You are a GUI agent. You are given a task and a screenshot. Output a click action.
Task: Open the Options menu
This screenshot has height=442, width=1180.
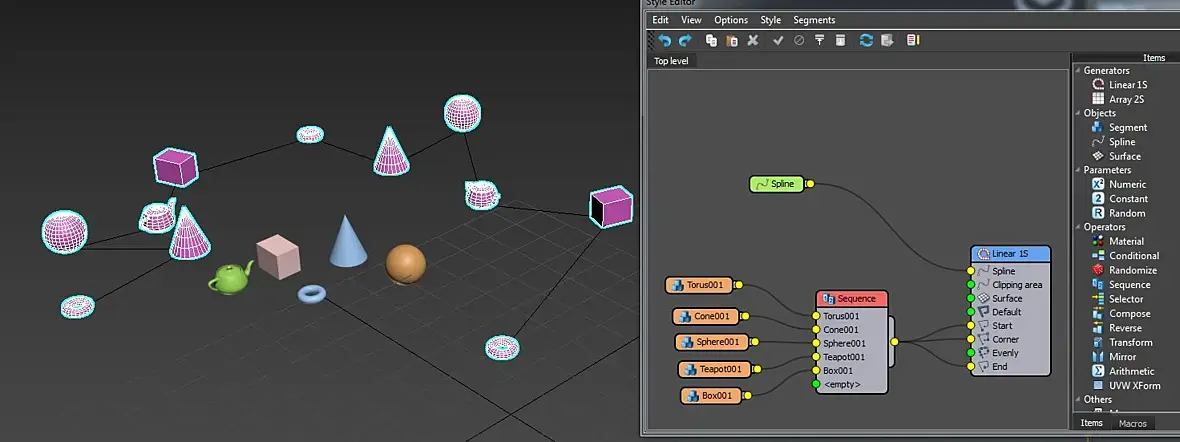(x=731, y=20)
